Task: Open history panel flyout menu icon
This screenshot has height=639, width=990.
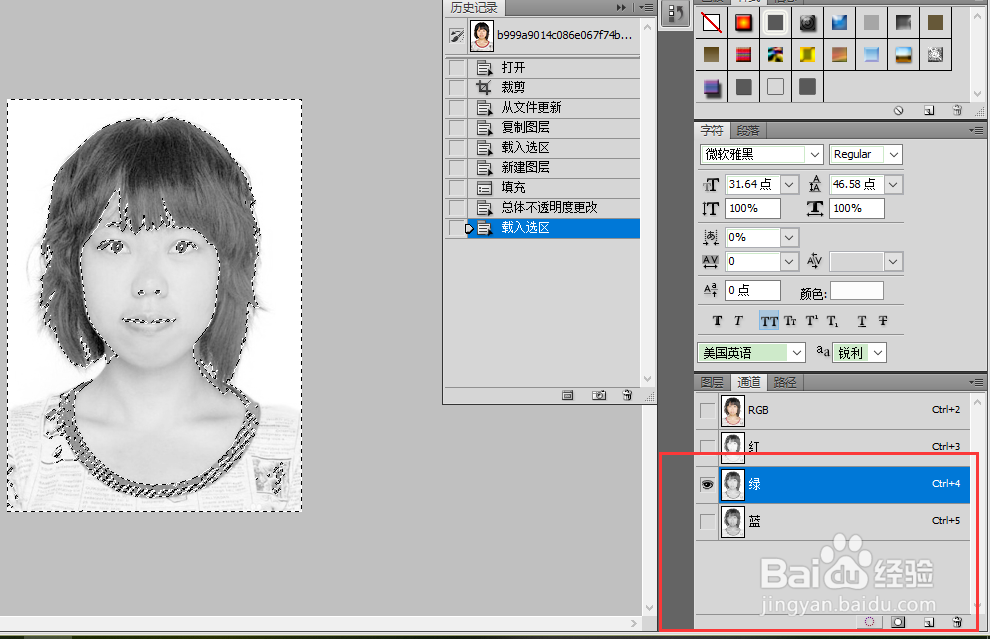Action: coord(646,8)
